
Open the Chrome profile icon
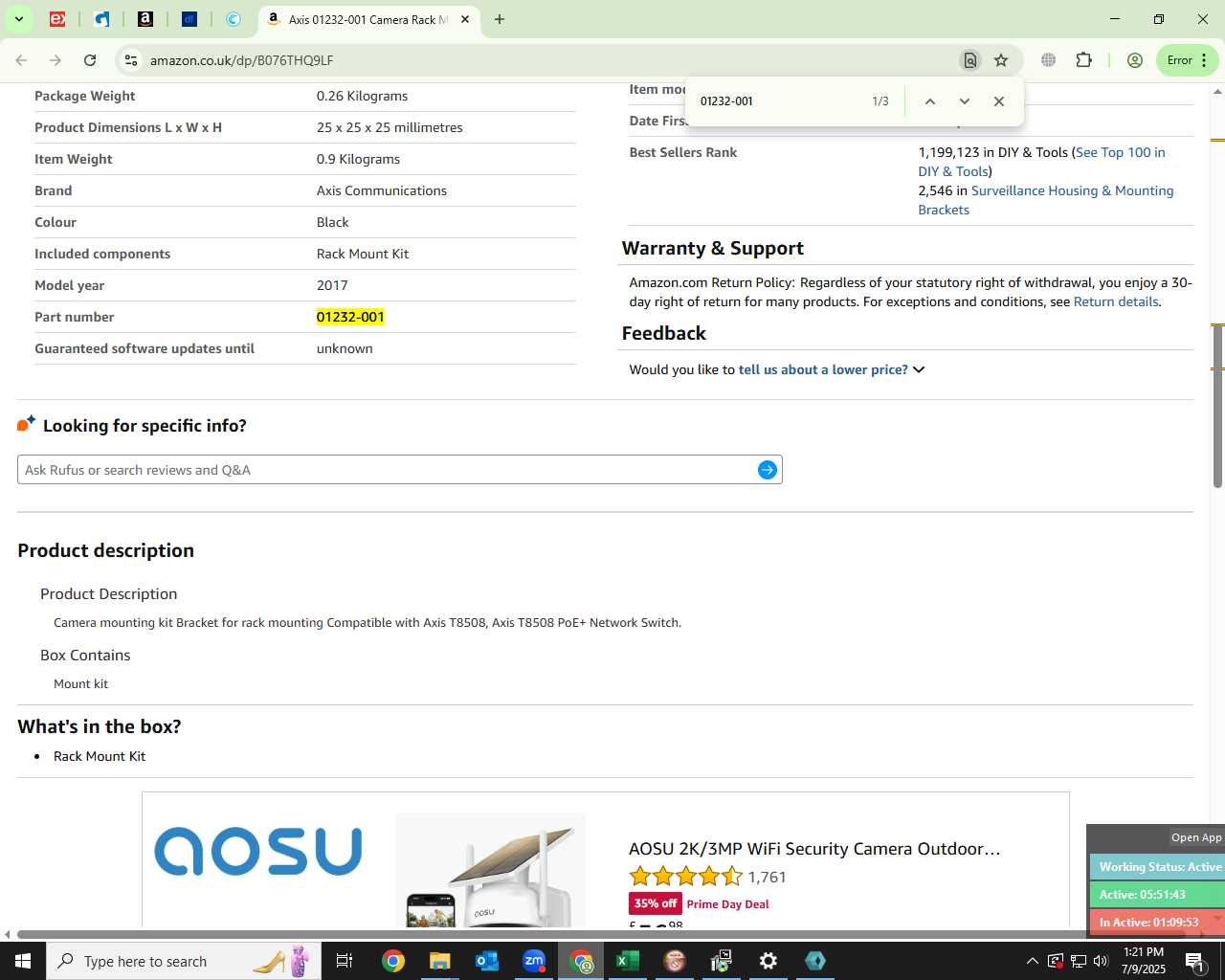pos(1135,60)
